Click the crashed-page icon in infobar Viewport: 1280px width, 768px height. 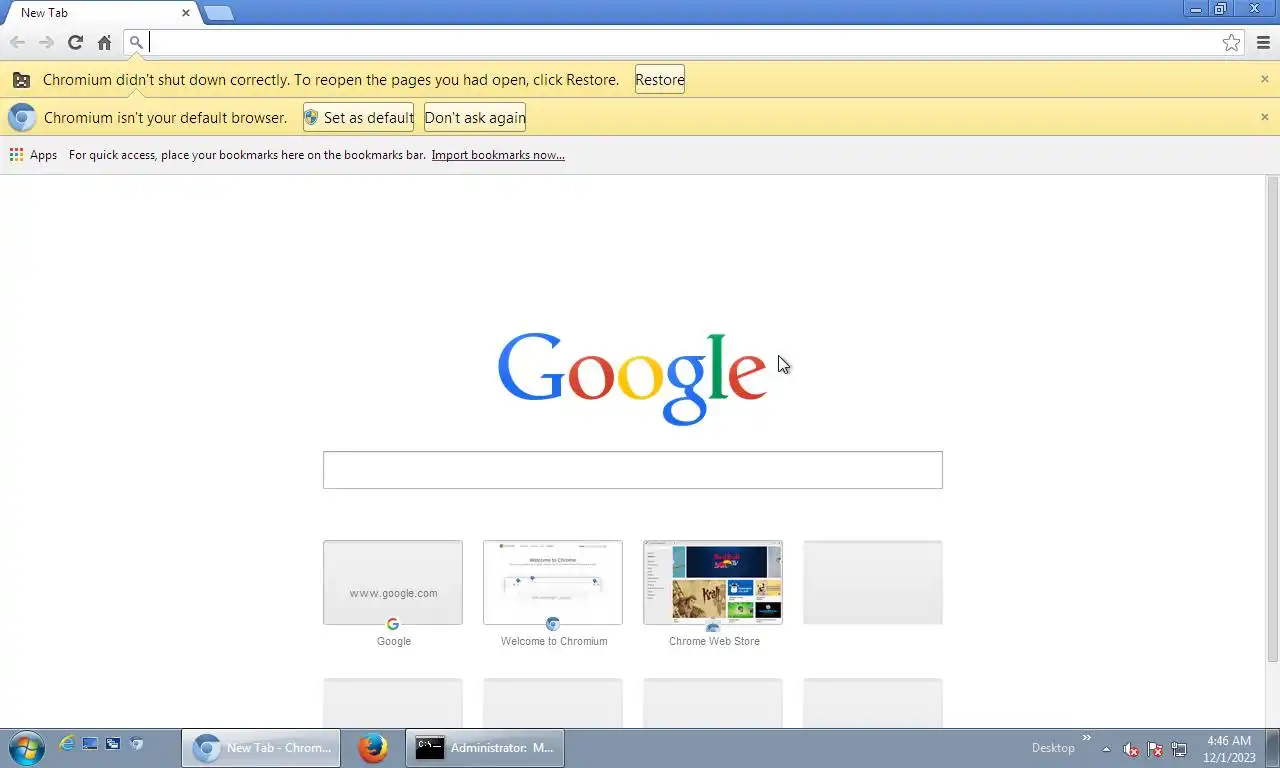coord(21,80)
